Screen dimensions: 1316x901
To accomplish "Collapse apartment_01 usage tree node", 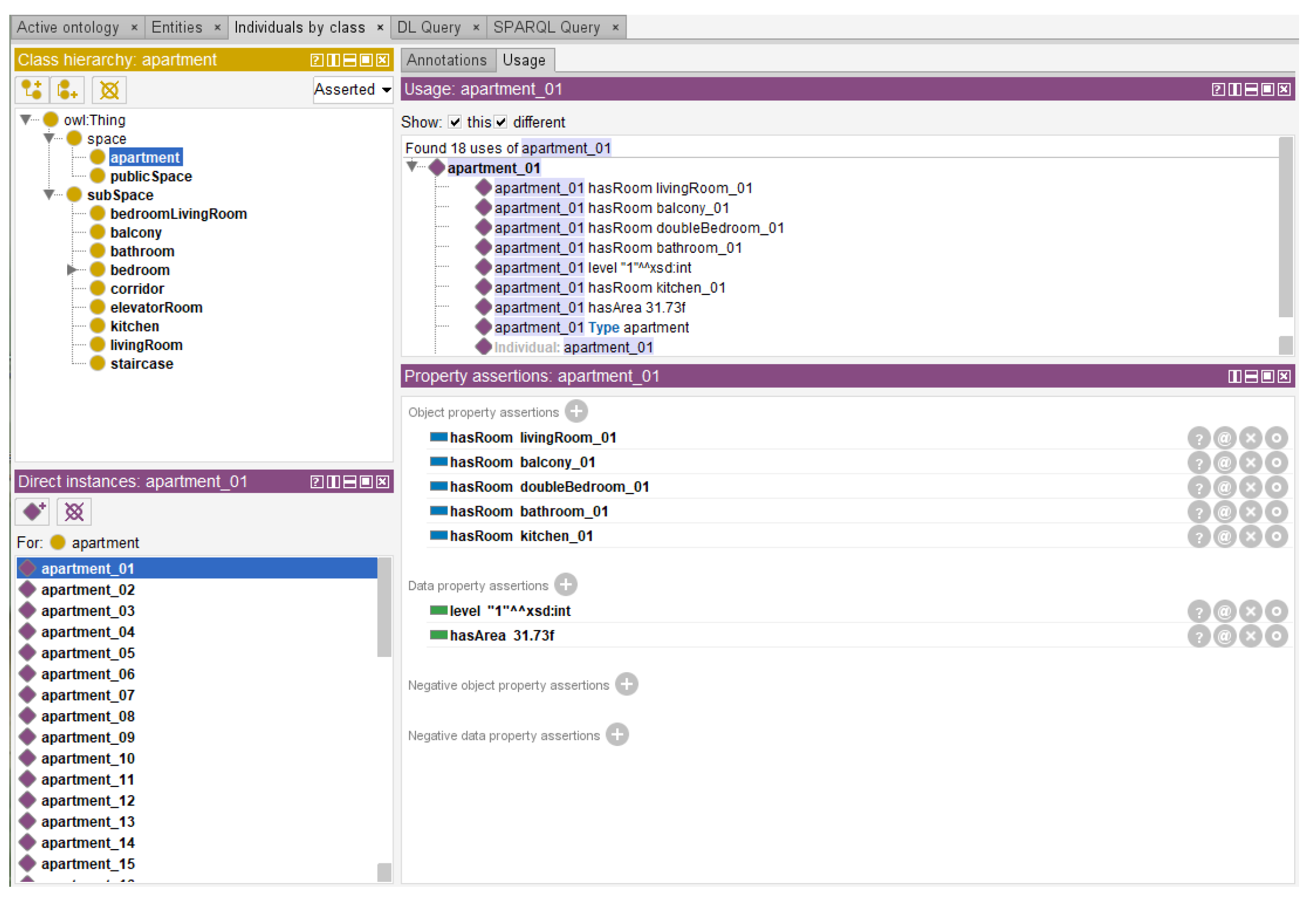I will coord(413,167).
